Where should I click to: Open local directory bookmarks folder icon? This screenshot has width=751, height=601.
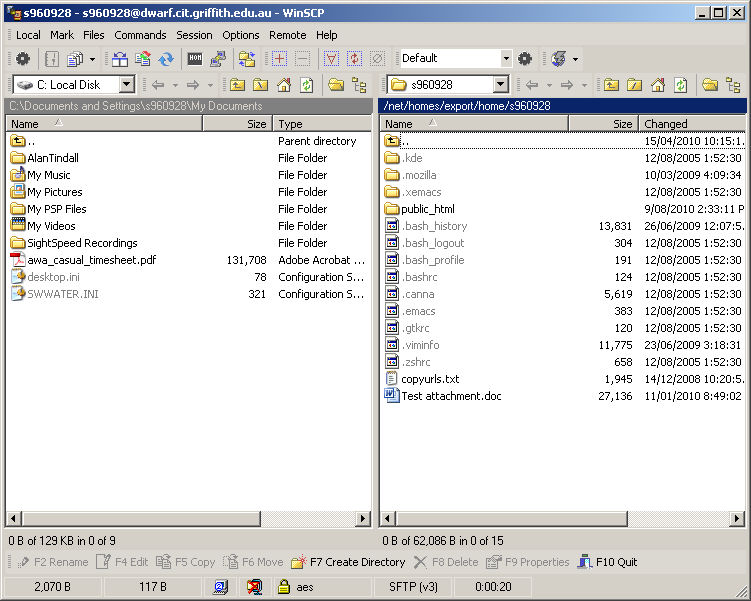click(336, 85)
